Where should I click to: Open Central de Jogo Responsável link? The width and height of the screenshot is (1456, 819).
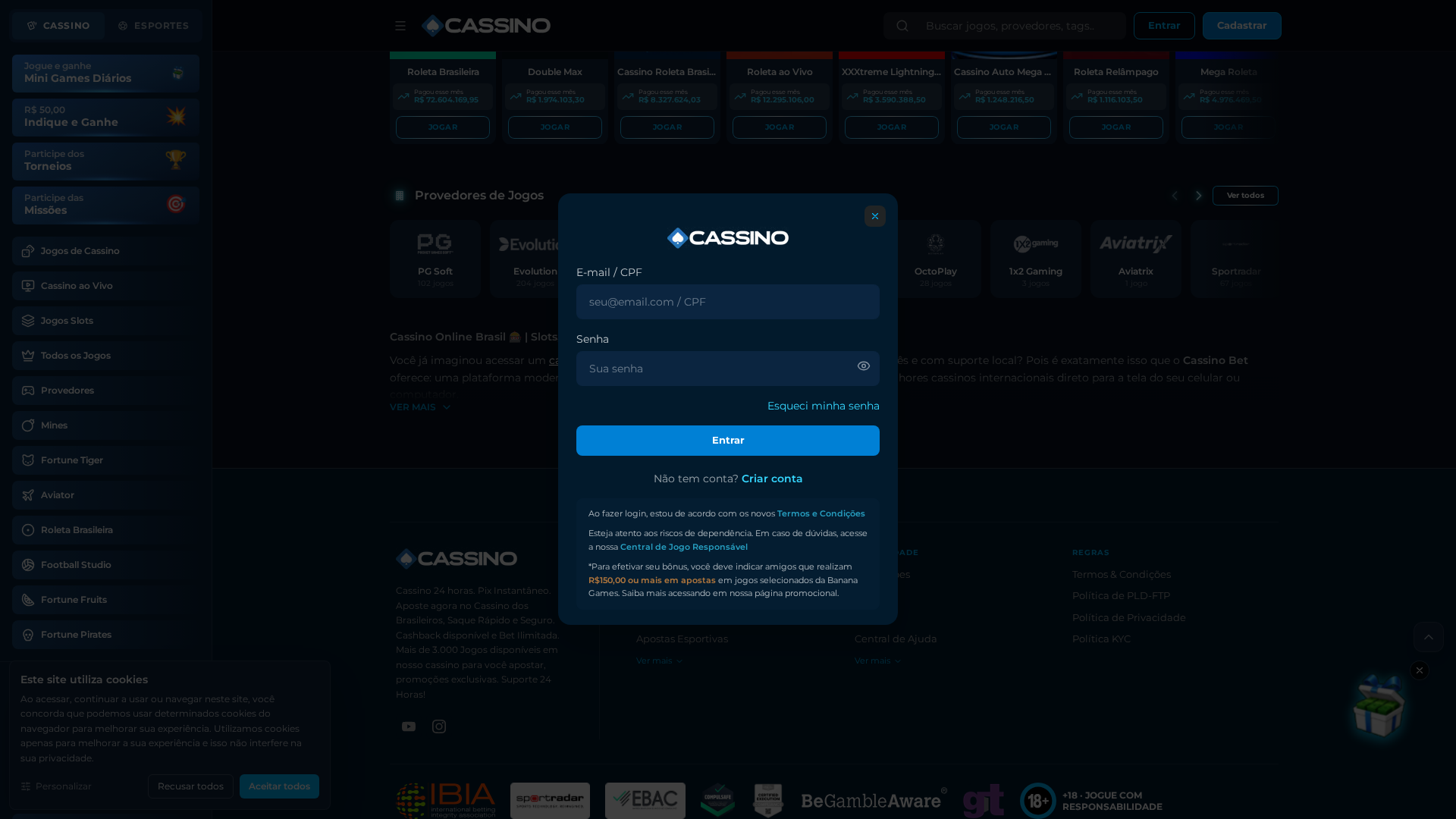684,547
